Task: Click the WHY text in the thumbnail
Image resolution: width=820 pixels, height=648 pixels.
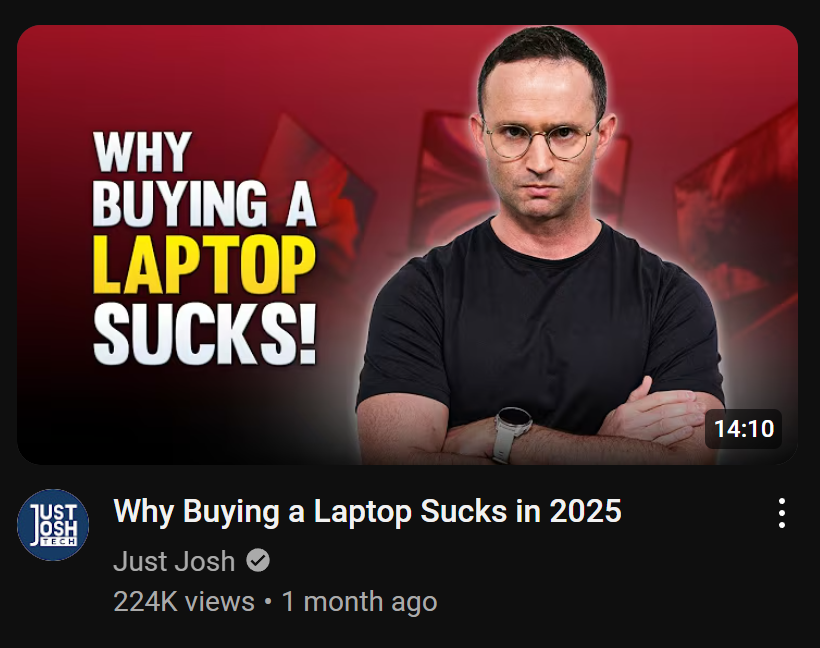Action: click(x=142, y=152)
